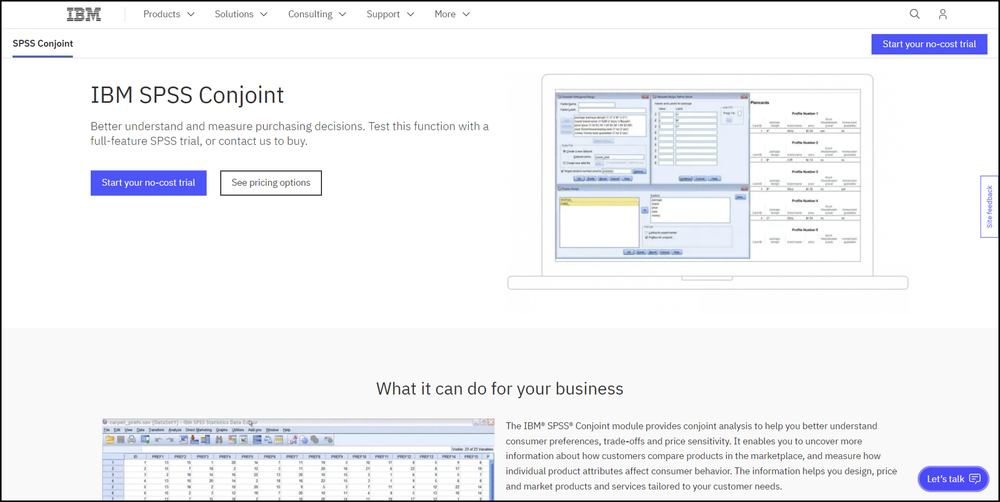1000x502 pixels.
Task: Click the paragraph beginning 'The IBM SPSS Conjoint module'
Action: click(702, 455)
